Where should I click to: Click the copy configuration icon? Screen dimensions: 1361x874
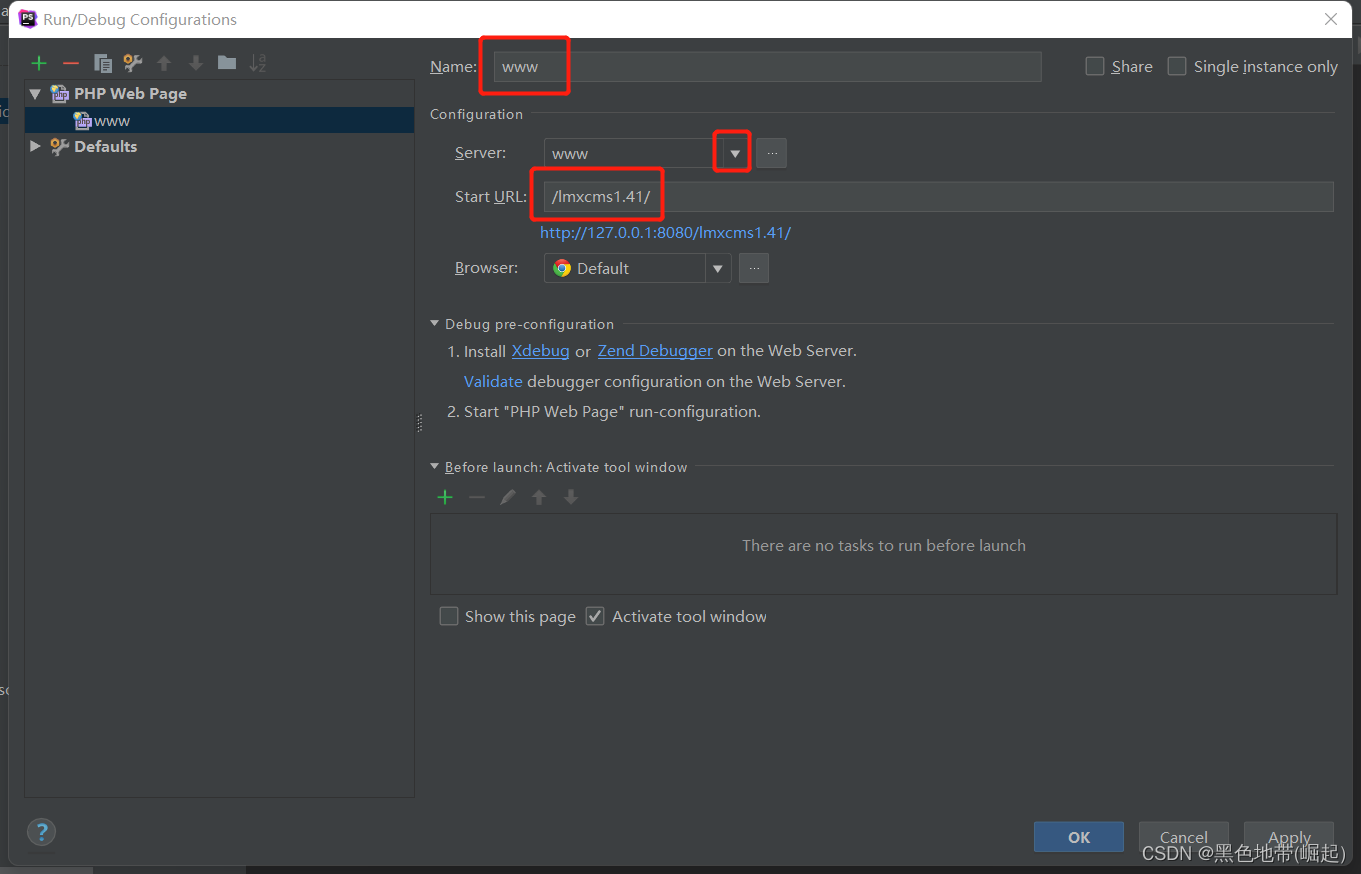click(x=102, y=63)
